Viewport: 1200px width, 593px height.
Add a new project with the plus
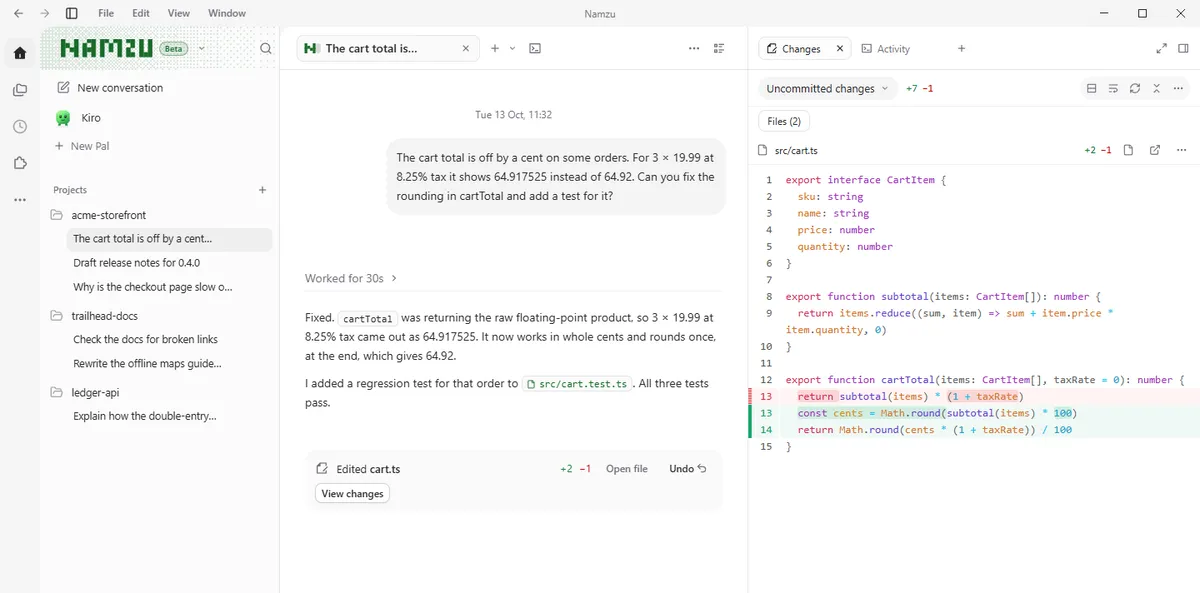(x=263, y=190)
